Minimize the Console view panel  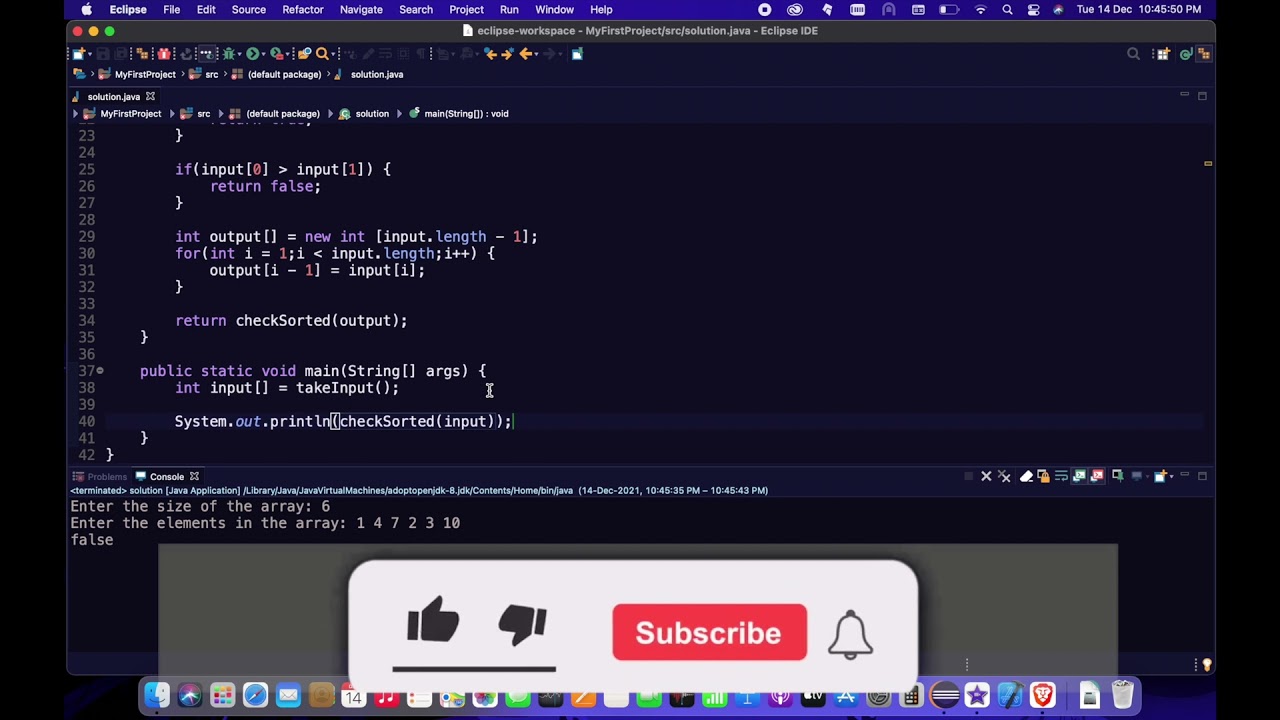point(1185,475)
